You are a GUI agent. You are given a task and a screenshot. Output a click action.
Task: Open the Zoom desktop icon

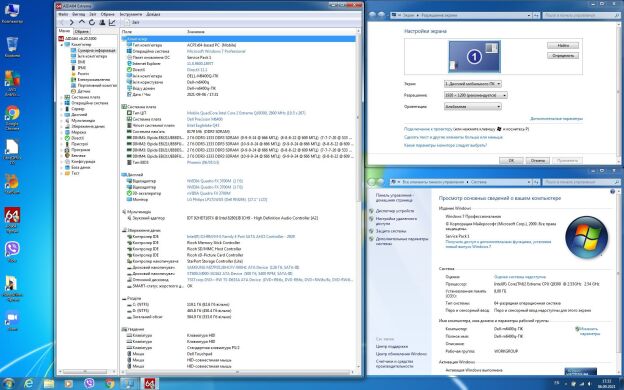tap(12, 320)
